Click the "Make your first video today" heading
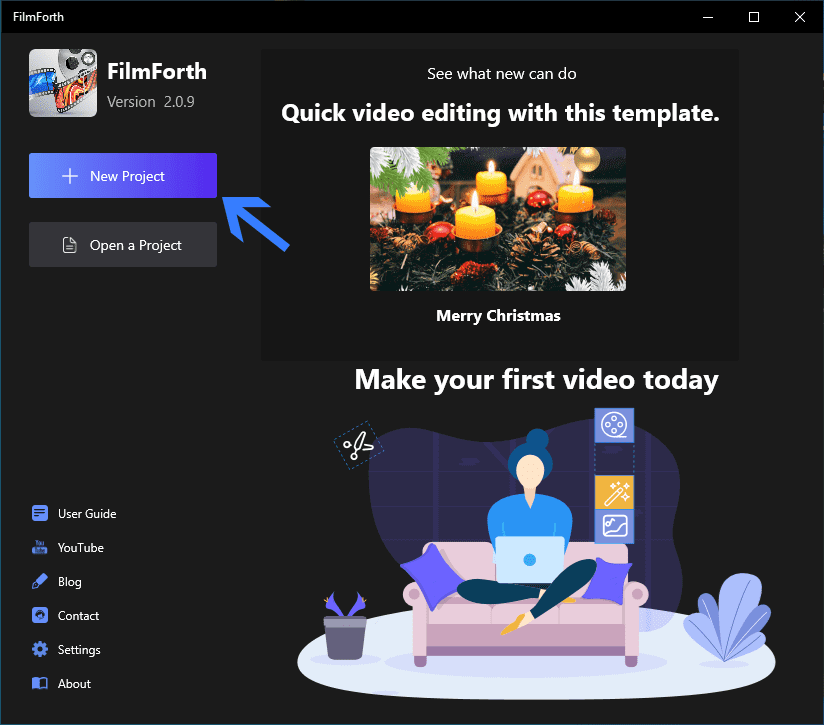The width and height of the screenshot is (824, 725). pyautogui.click(x=537, y=380)
